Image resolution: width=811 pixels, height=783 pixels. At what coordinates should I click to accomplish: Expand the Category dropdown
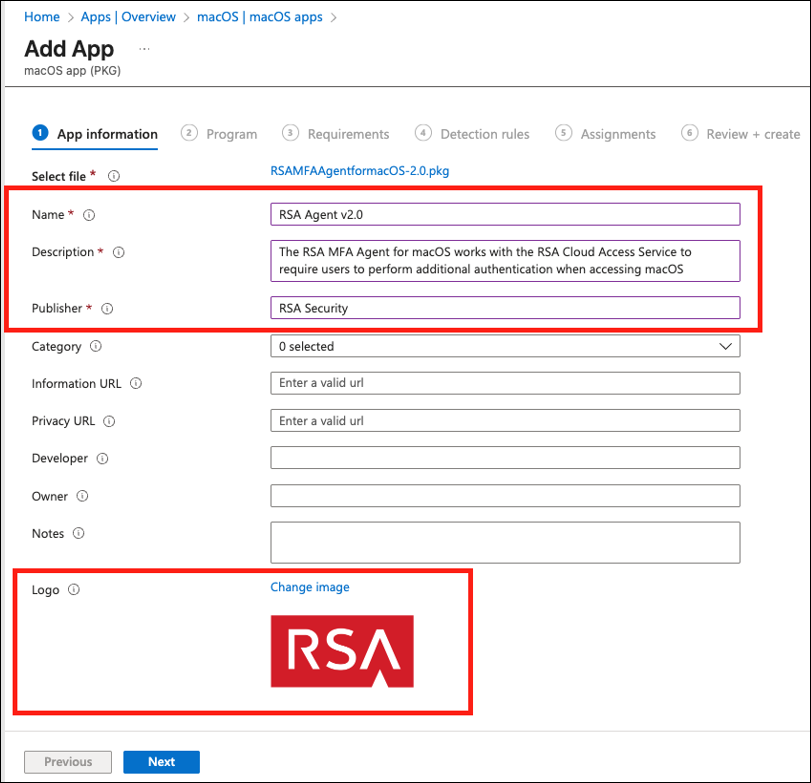pos(505,347)
